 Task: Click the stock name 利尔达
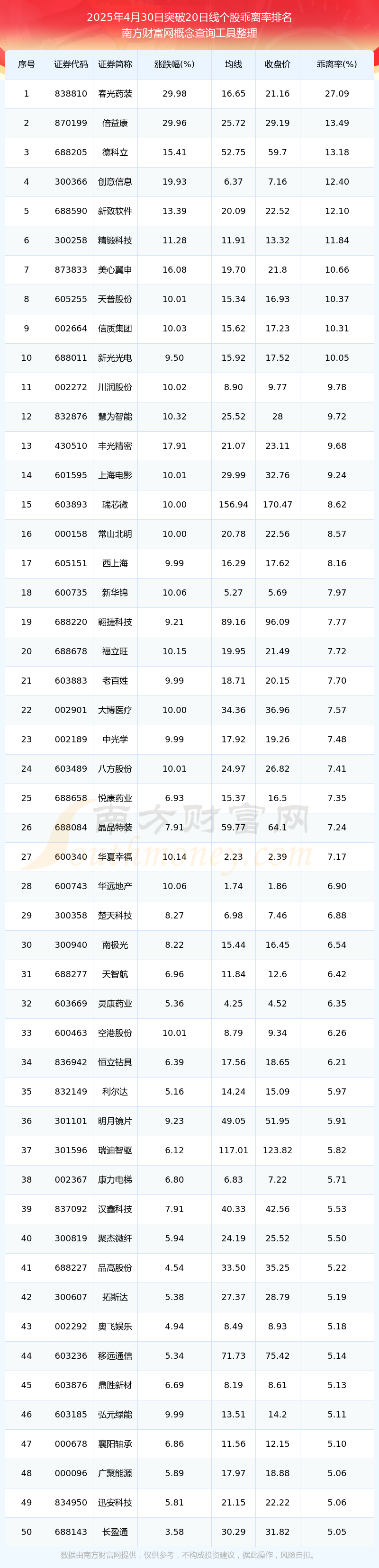(x=115, y=1092)
